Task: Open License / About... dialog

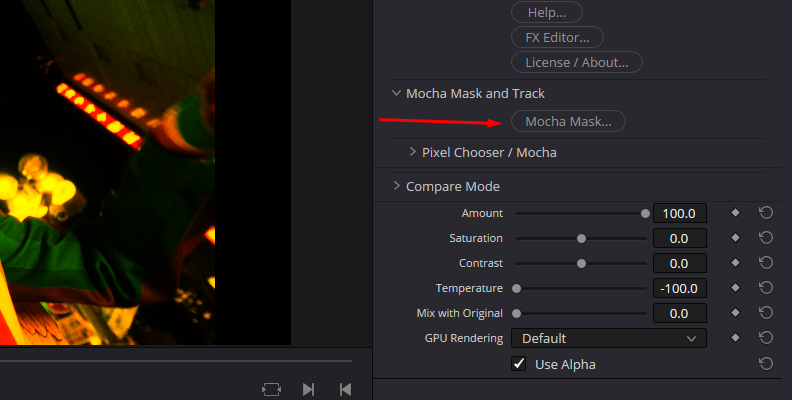Action: (x=577, y=63)
